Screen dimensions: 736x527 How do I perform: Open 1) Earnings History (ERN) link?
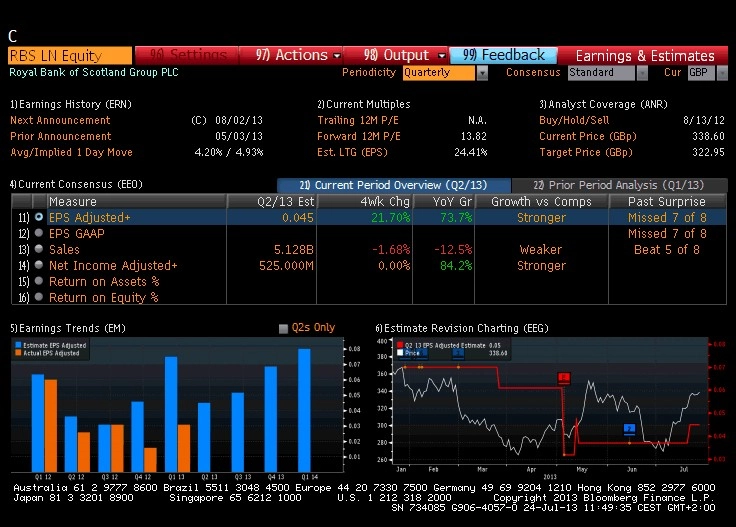point(71,104)
